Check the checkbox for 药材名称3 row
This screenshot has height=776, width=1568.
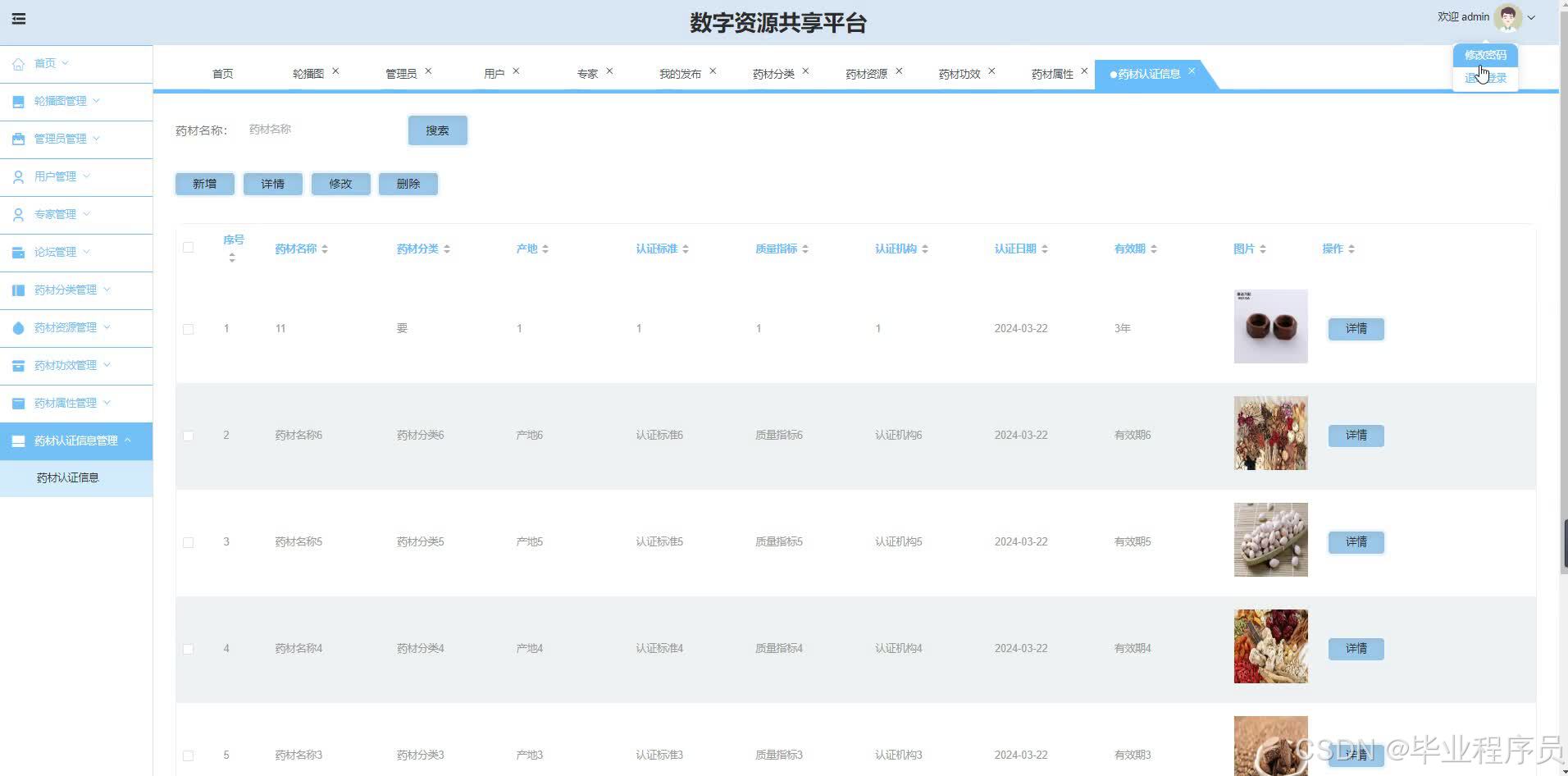point(188,755)
